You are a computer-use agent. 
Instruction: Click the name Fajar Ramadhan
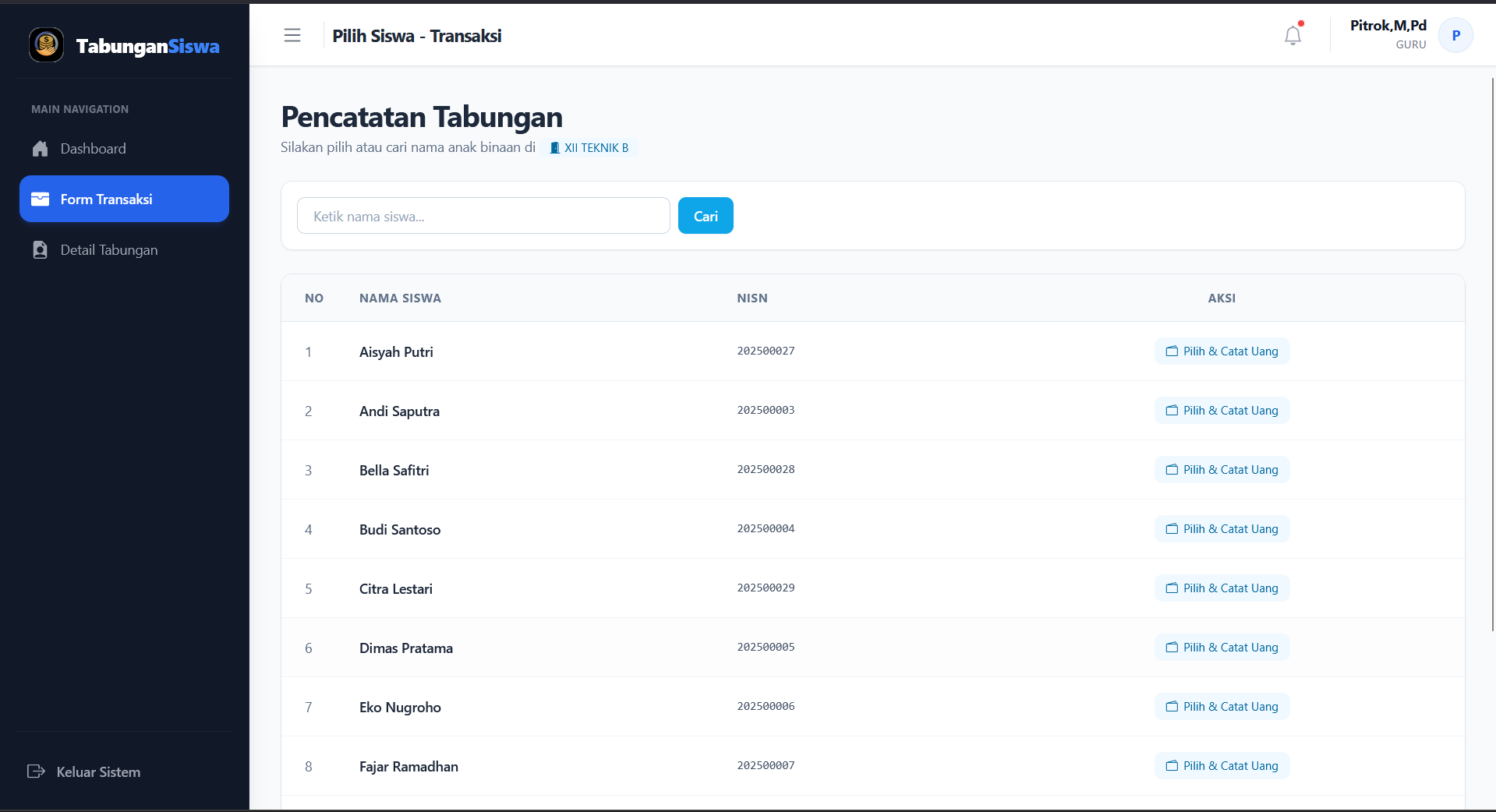(408, 767)
